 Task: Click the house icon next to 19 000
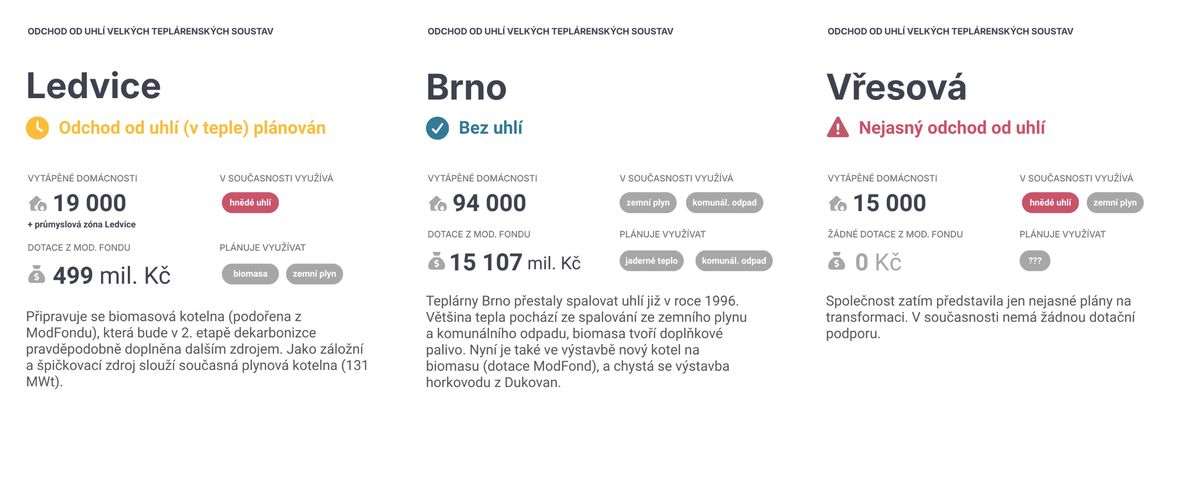point(38,204)
